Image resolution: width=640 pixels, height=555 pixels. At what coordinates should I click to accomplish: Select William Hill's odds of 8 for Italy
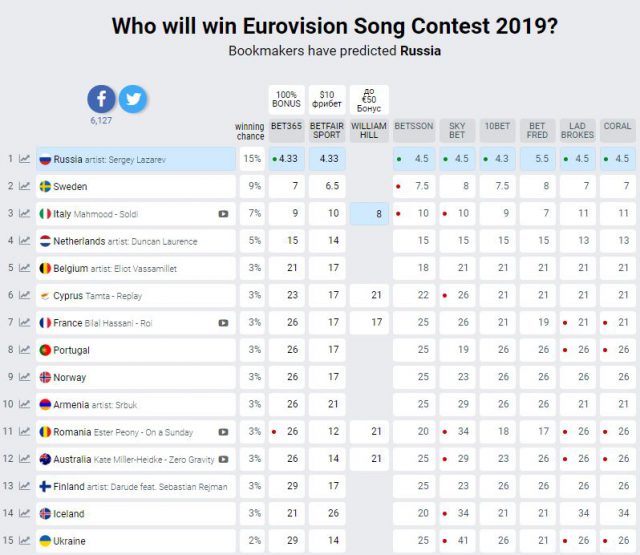(369, 214)
